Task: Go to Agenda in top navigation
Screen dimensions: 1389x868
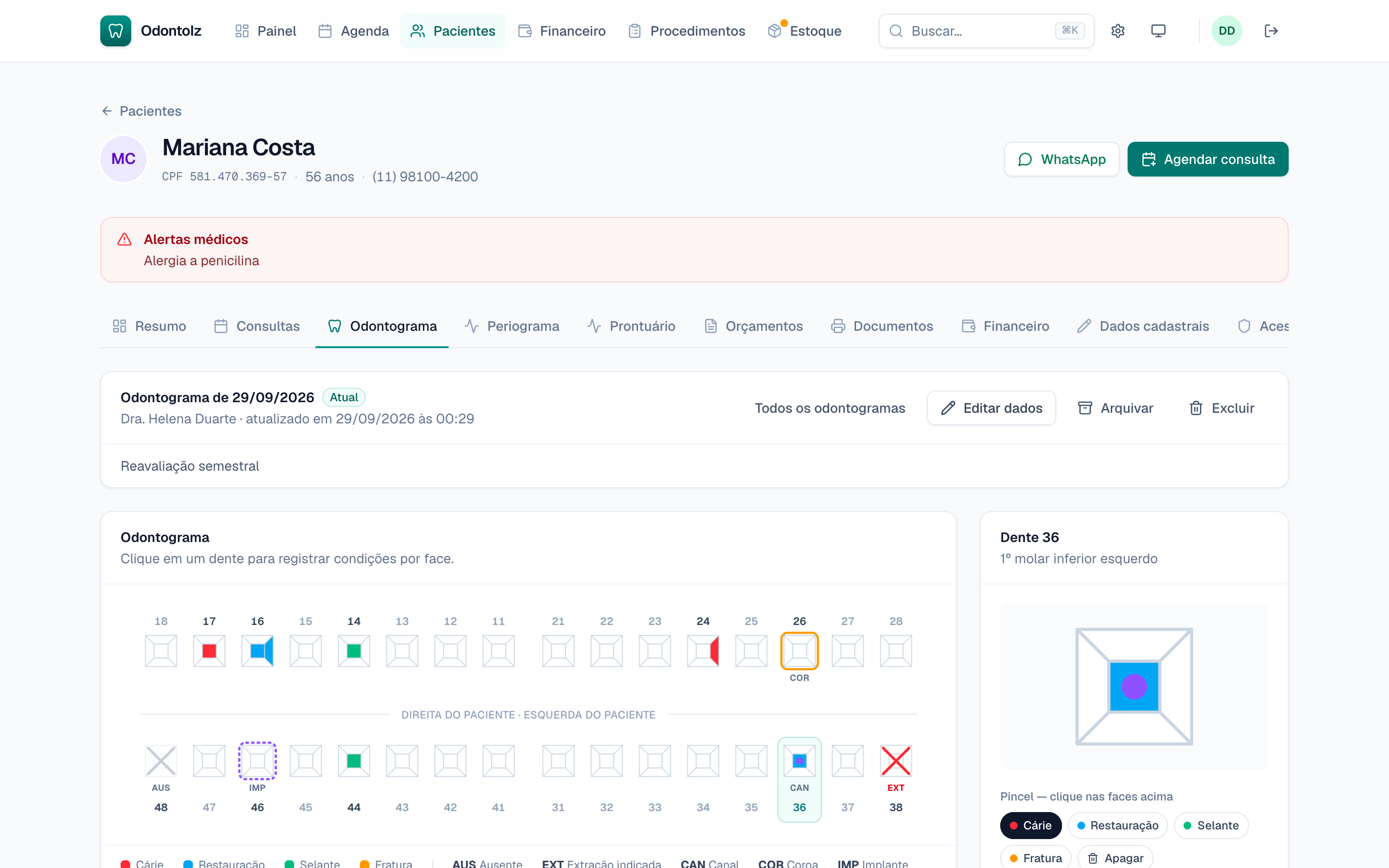Action: pos(353,31)
